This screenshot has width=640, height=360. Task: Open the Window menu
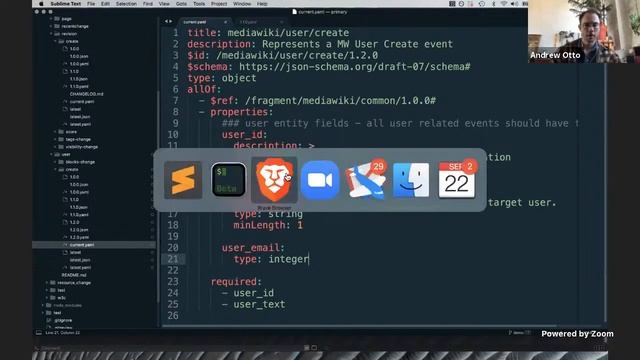click(242, 4)
